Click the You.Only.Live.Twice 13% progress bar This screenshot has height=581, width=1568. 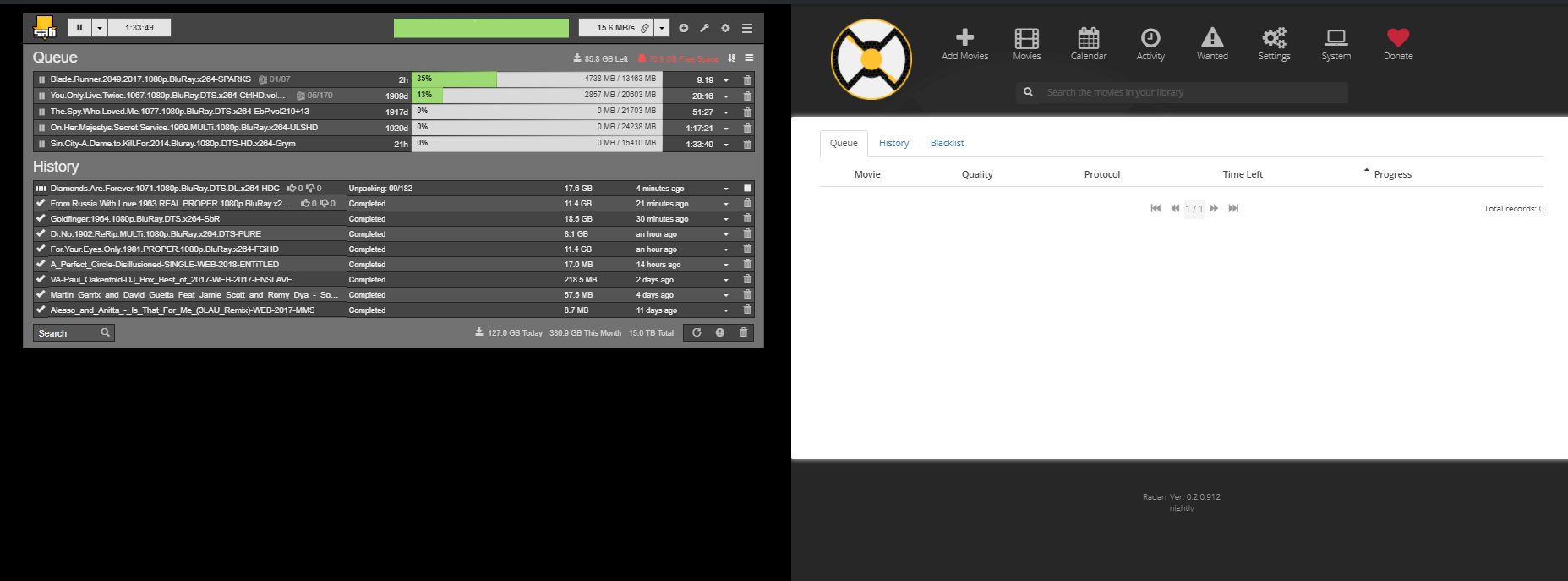(537, 96)
